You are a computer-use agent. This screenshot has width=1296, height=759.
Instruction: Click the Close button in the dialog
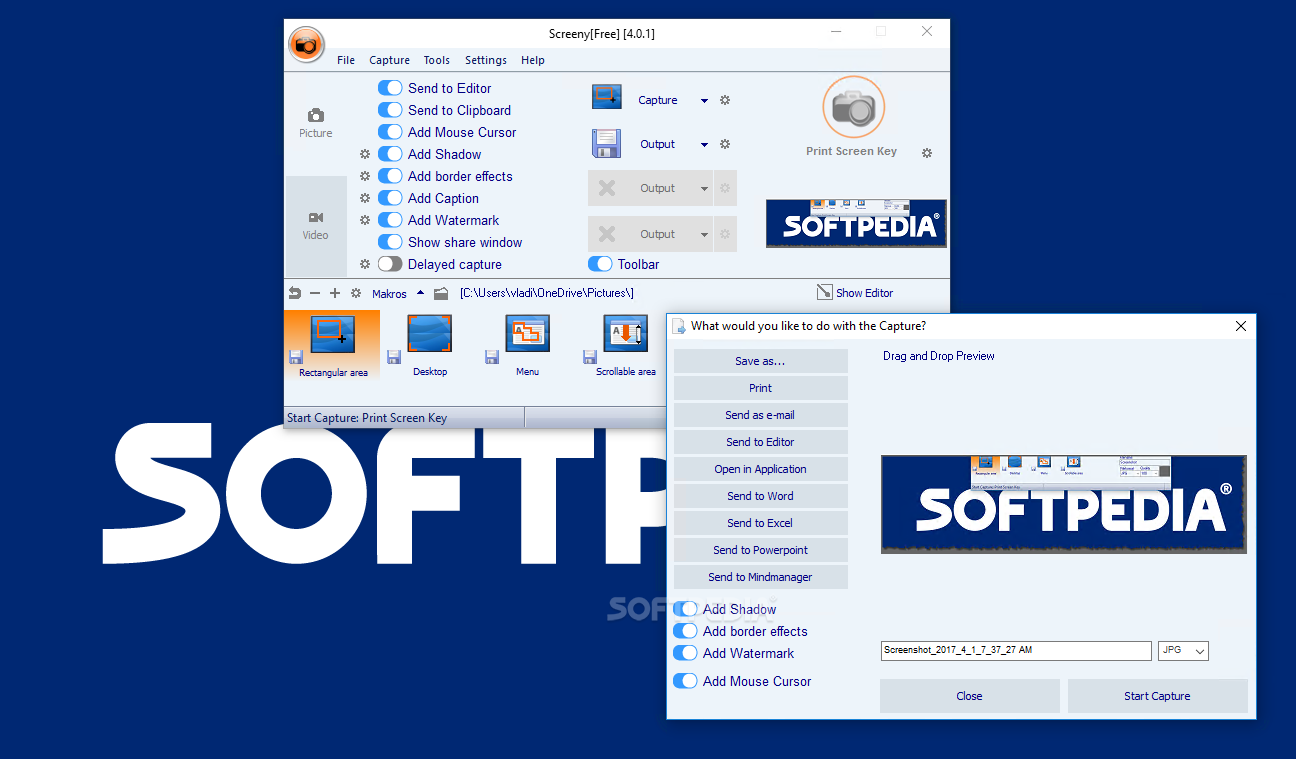tap(969, 696)
